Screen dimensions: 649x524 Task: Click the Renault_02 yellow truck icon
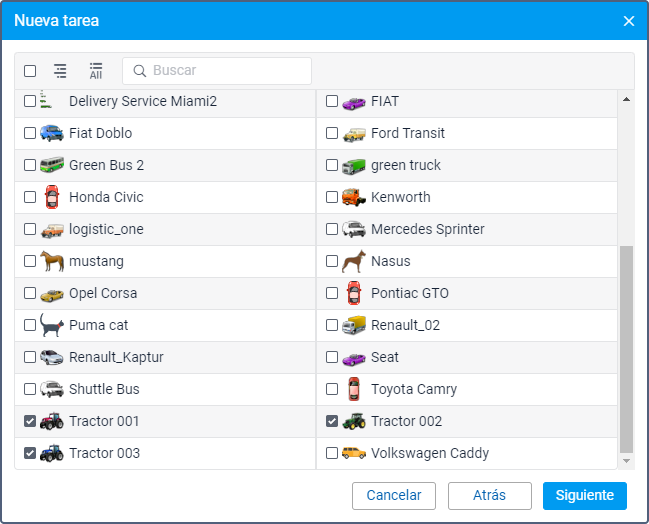(x=354, y=325)
